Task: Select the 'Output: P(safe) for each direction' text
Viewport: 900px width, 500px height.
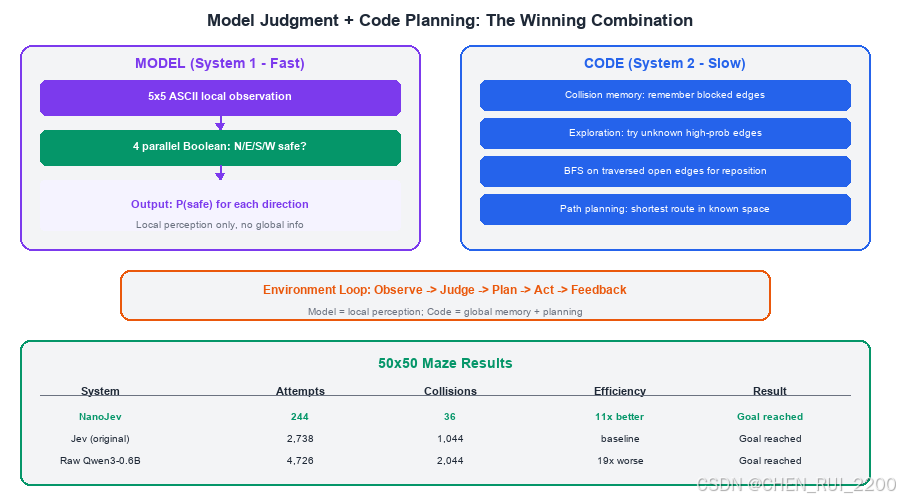Action: click(x=220, y=204)
